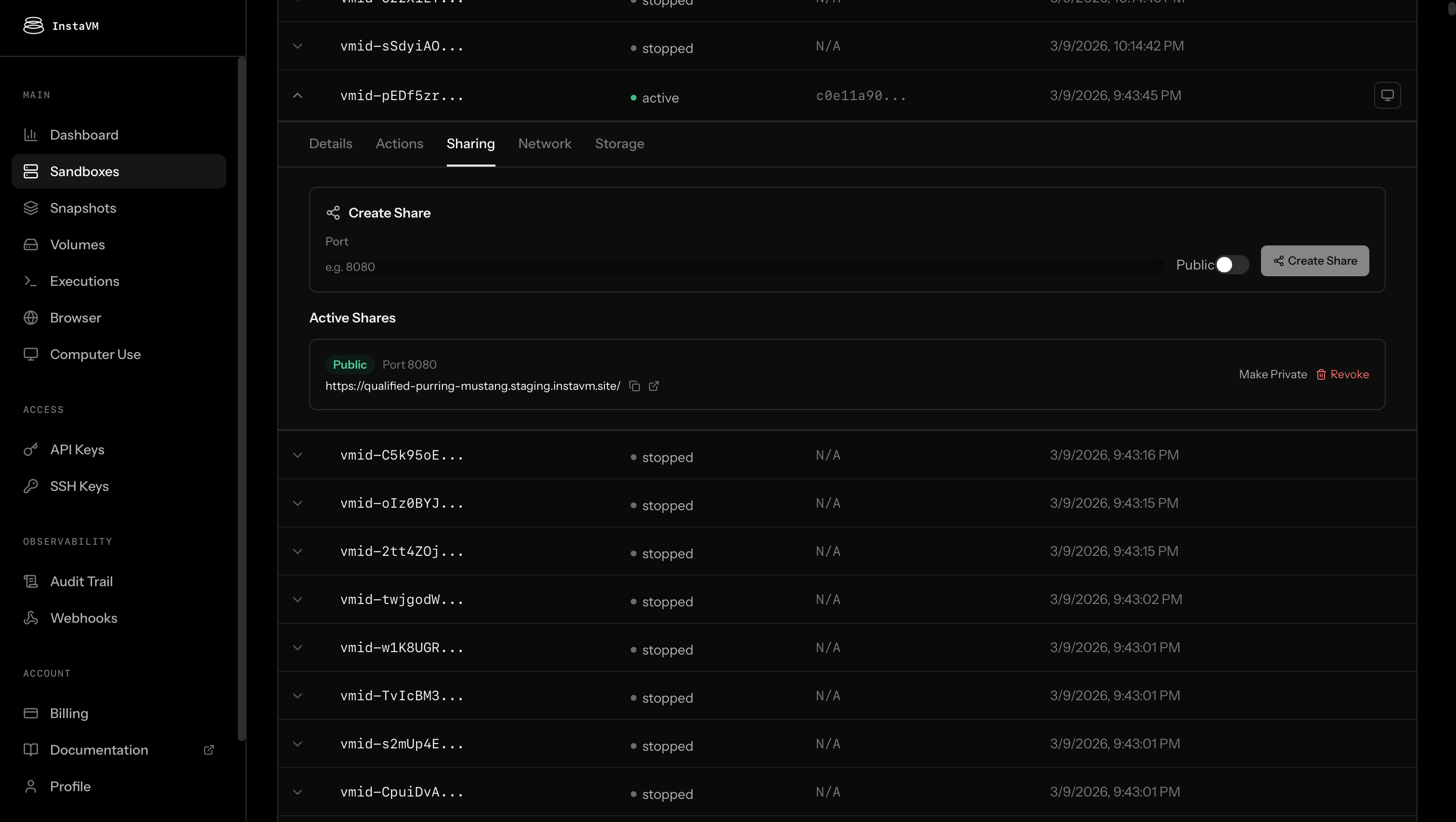The height and width of the screenshot is (822, 1456).
Task: Open Snapshots from the sidebar
Action: (82, 208)
